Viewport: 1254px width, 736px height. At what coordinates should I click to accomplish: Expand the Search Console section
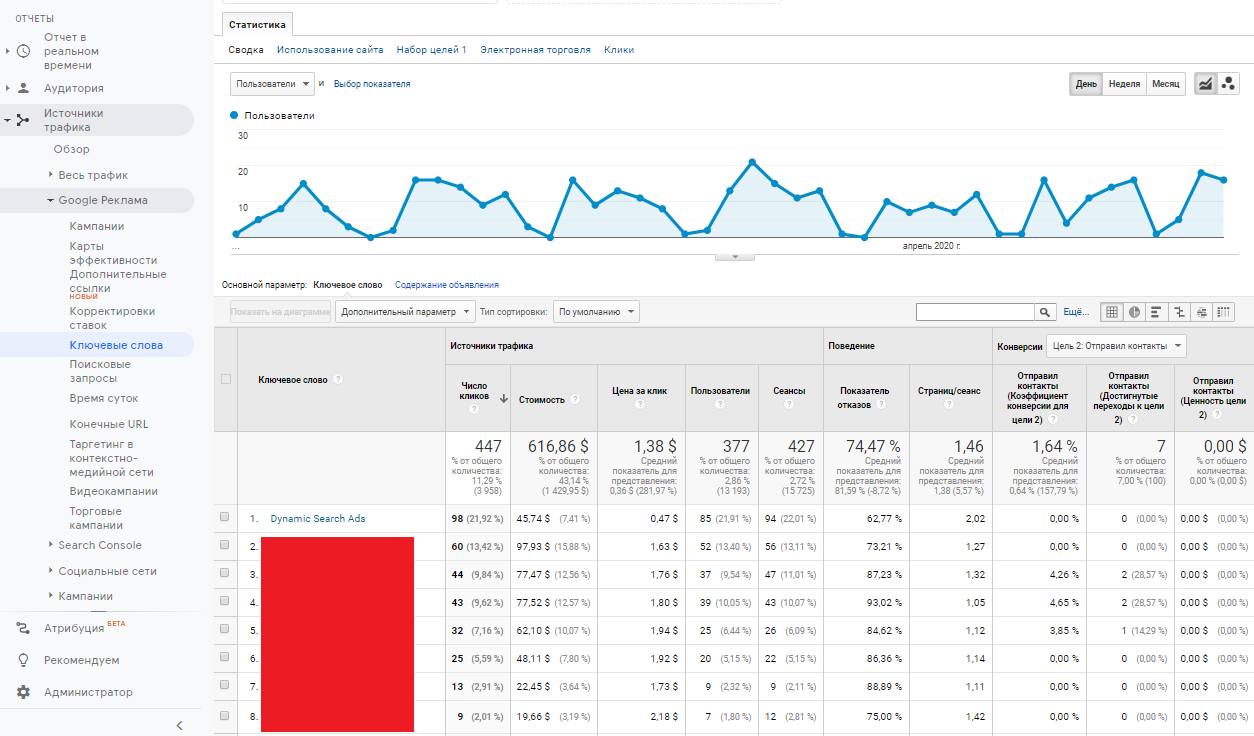tap(51, 545)
